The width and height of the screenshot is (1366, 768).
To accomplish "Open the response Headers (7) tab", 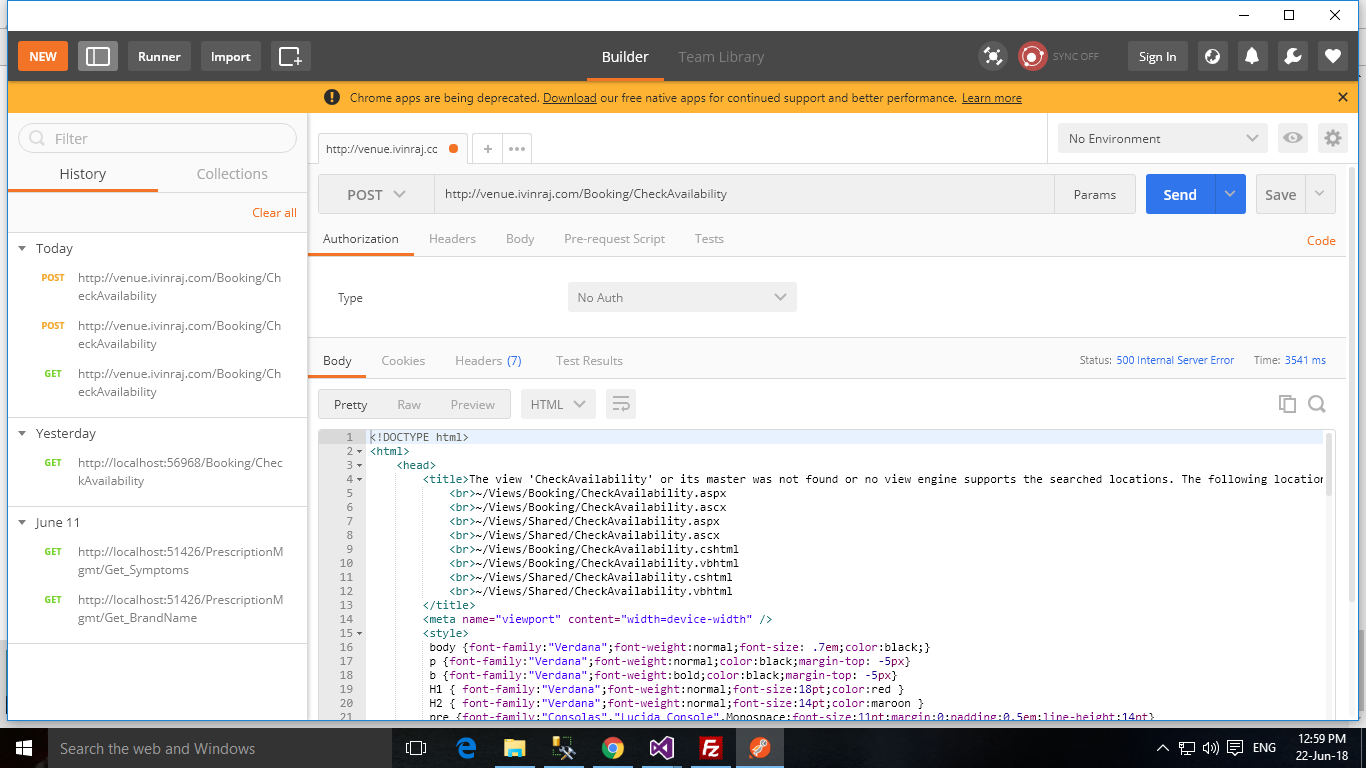I will click(x=488, y=360).
